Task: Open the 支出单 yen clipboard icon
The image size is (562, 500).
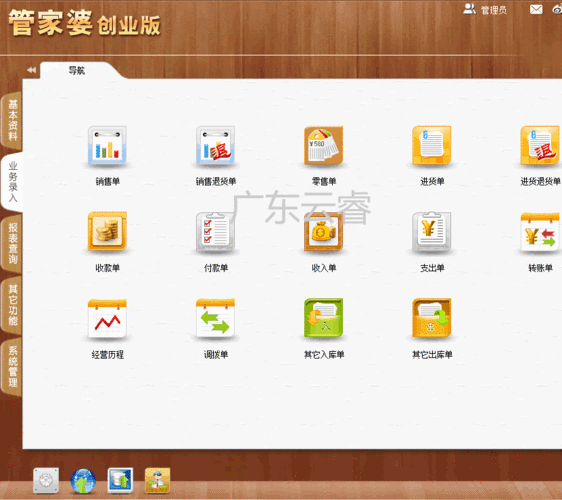Action: click(x=432, y=232)
